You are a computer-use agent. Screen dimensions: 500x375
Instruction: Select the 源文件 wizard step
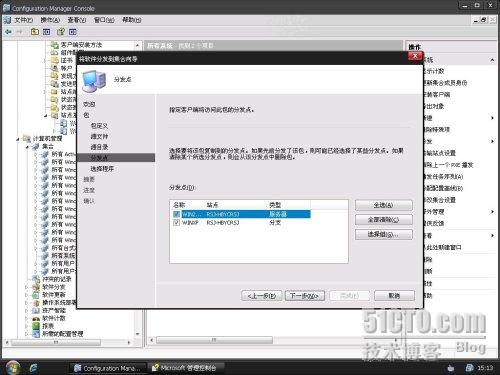pos(99,136)
